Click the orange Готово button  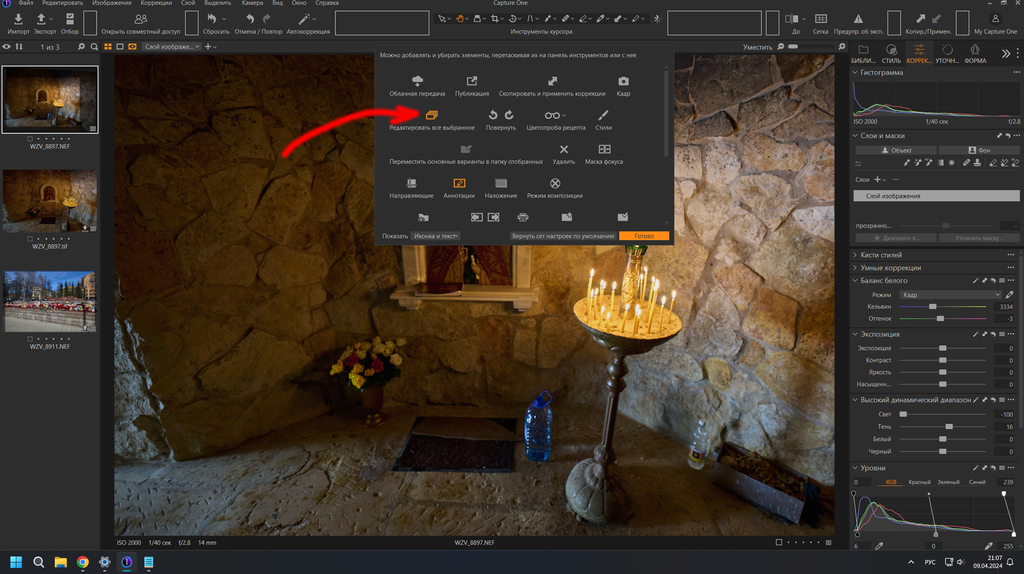pos(644,236)
